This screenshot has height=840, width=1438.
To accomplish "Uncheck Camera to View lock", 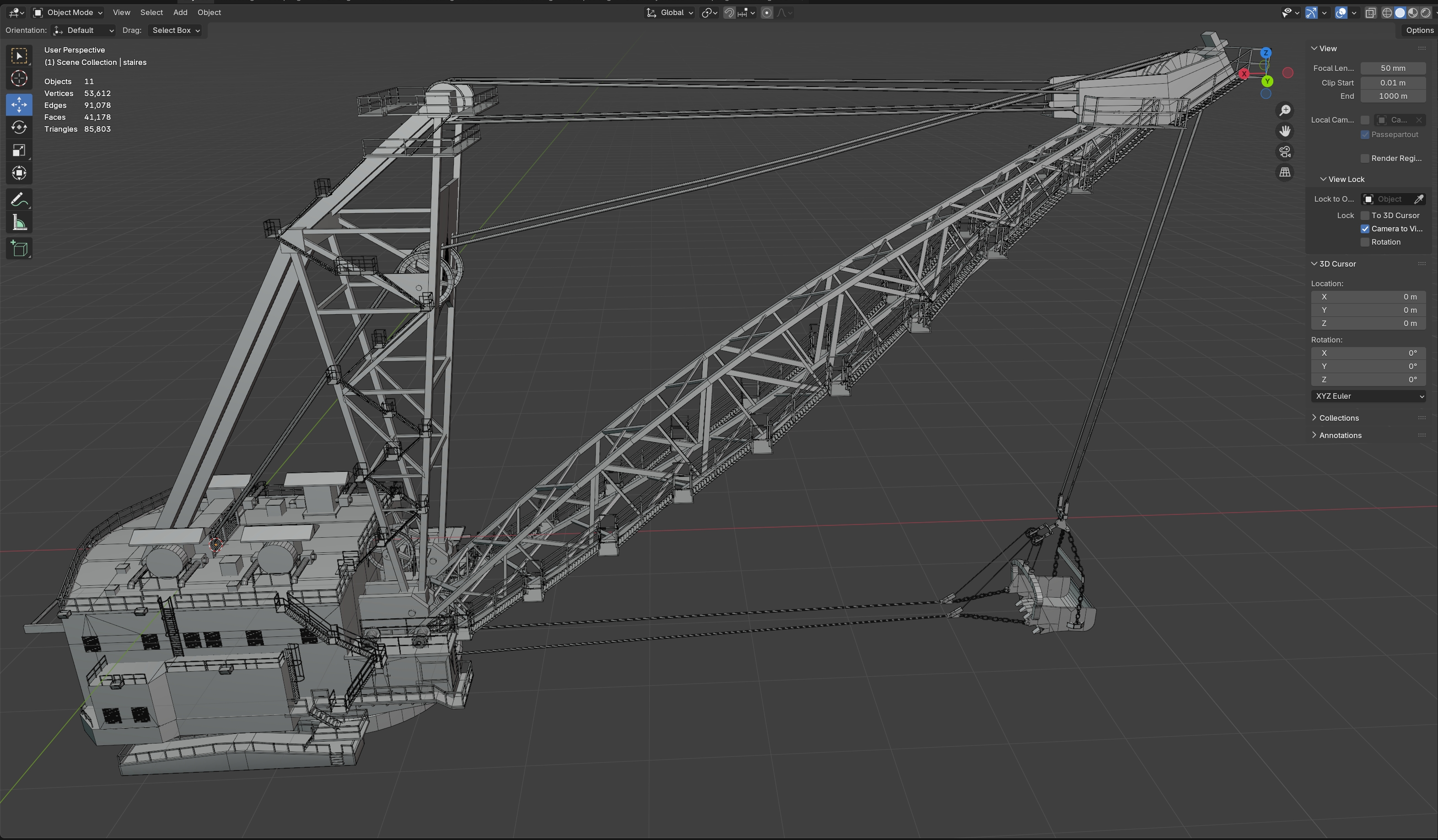I will (x=1365, y=229).
